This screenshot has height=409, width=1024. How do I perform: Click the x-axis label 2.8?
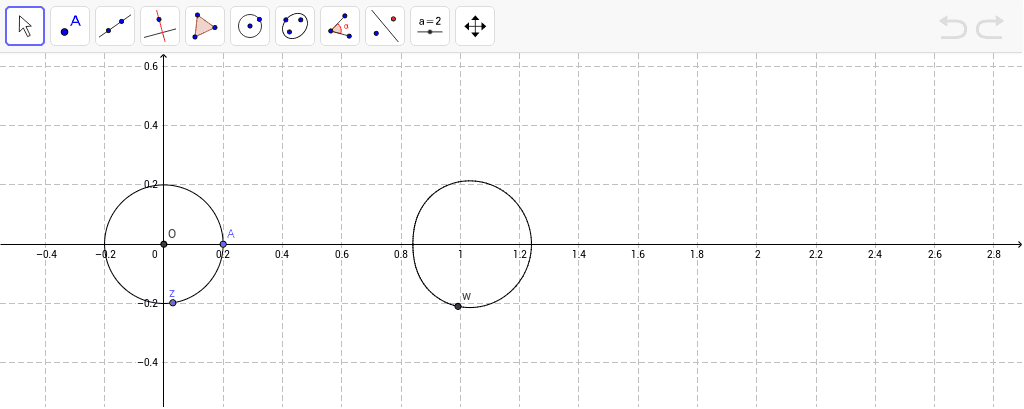pos(994,255)
